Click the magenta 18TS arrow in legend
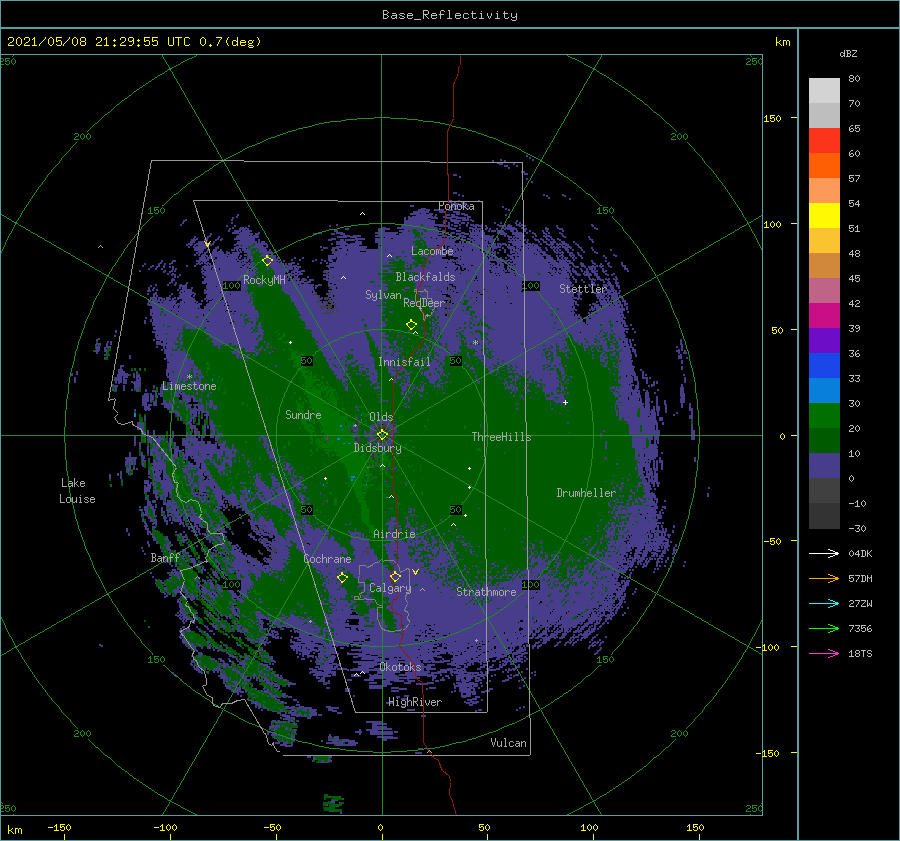Image resolution: width=900 pixels, height=841 pixels. (824, 653)
